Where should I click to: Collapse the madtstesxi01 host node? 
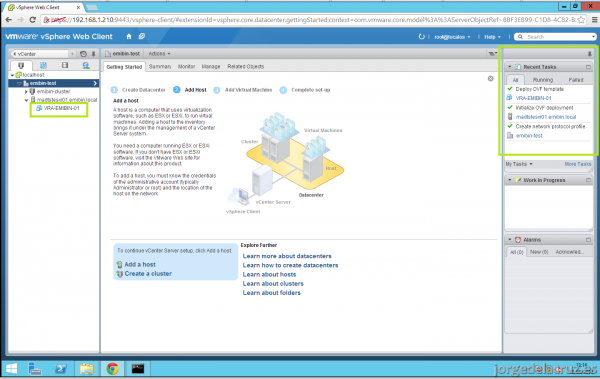pyautogui.click(x=26, y=100)
